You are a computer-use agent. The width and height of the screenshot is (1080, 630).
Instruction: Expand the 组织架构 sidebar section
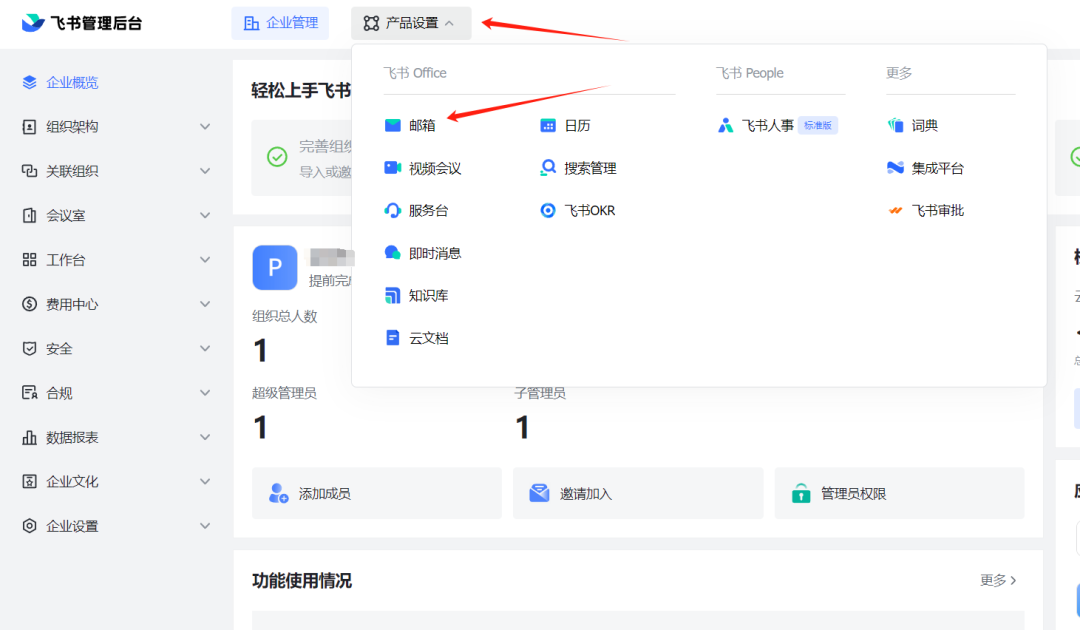click(x=205, y=127)
